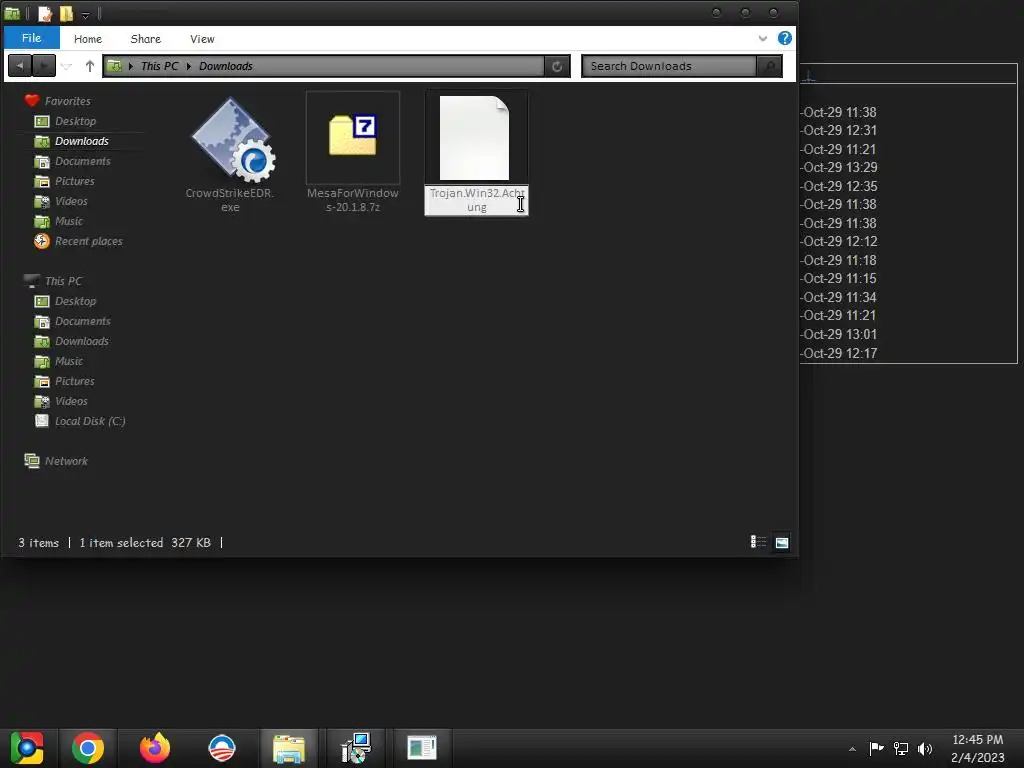Select the MesaForWindows 7z archive

pyautogui.click(x=353, y=136)
